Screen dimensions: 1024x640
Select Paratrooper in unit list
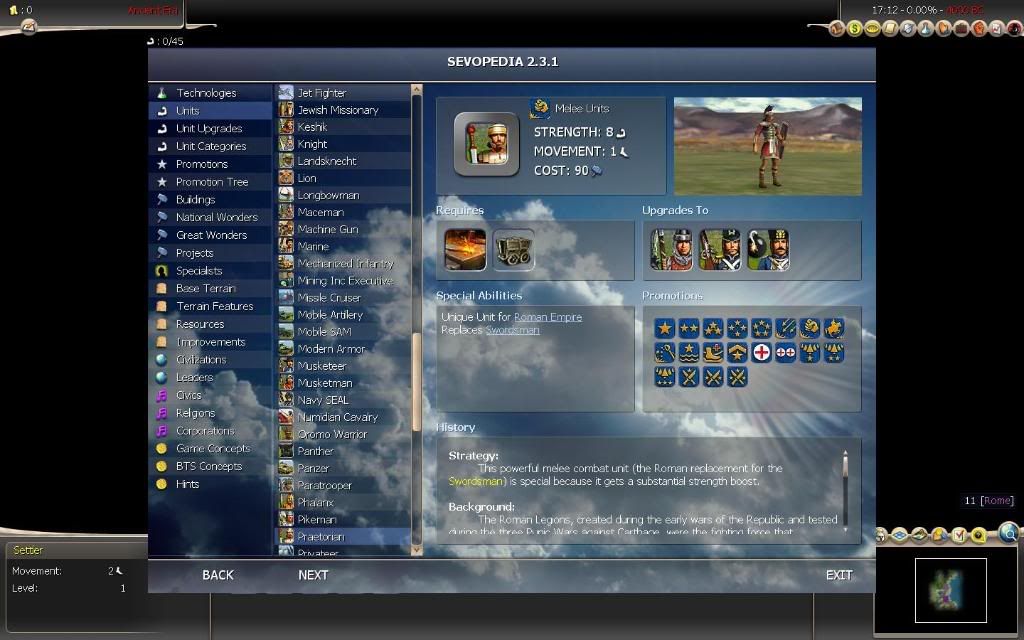coord(344,485)
